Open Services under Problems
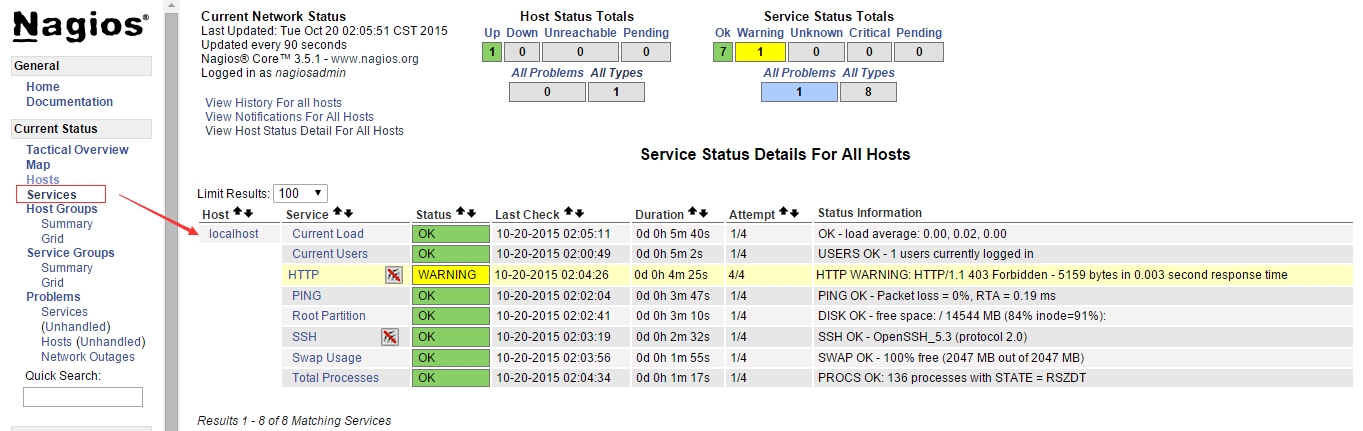Viewport: 1363px width, 431px height. point(64,312)
